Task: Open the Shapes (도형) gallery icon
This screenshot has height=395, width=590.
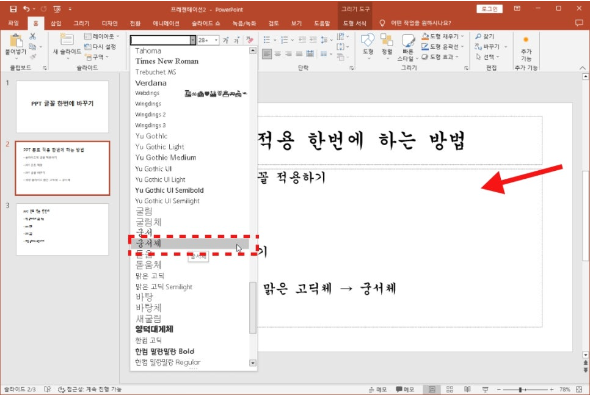Action: coord(368,46)
